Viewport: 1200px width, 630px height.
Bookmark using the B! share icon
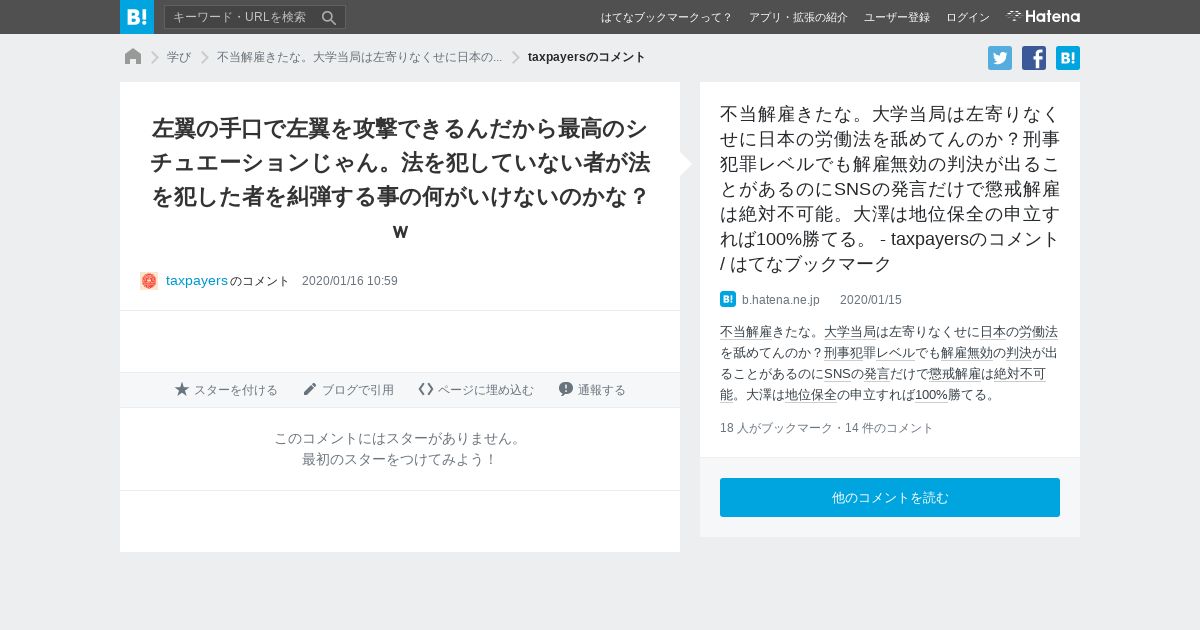coord(1068,58)
